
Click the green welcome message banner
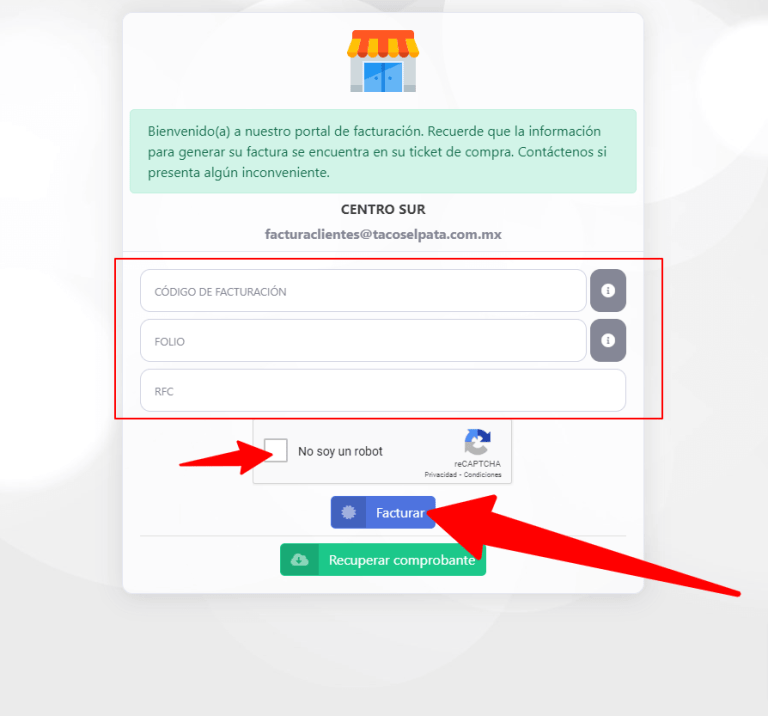click(383, 151)
